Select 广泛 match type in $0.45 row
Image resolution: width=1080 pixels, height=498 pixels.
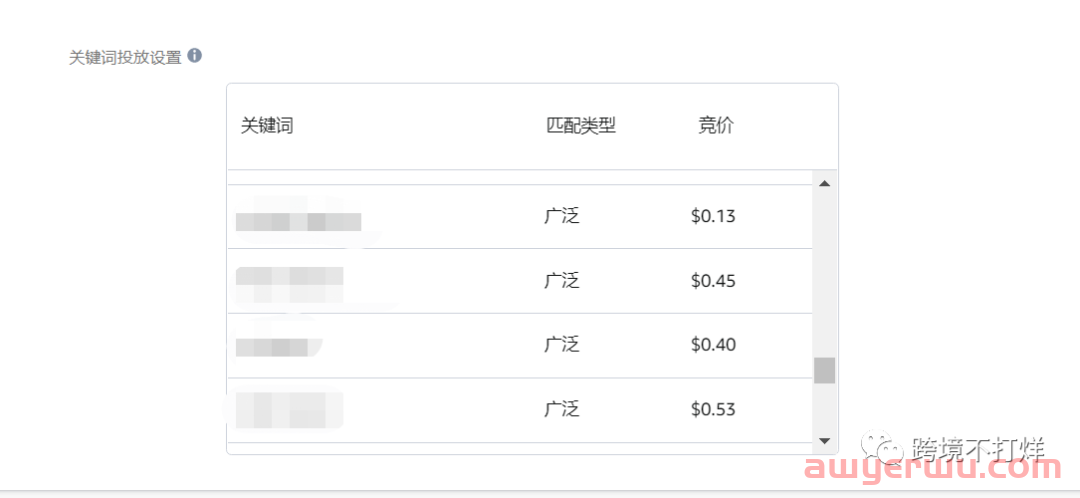pos(562,281)
